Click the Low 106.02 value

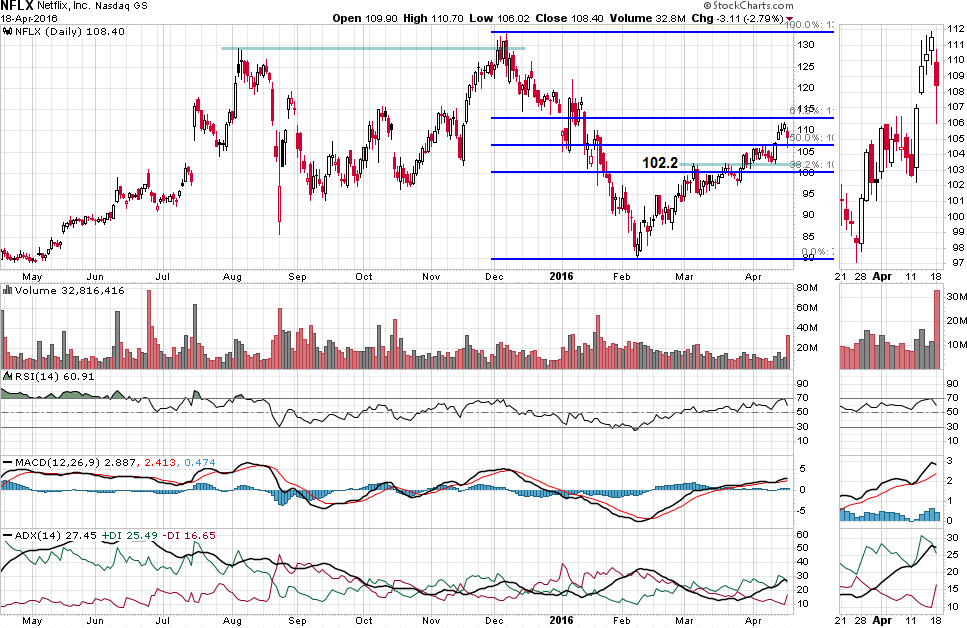tap(499, 19)
